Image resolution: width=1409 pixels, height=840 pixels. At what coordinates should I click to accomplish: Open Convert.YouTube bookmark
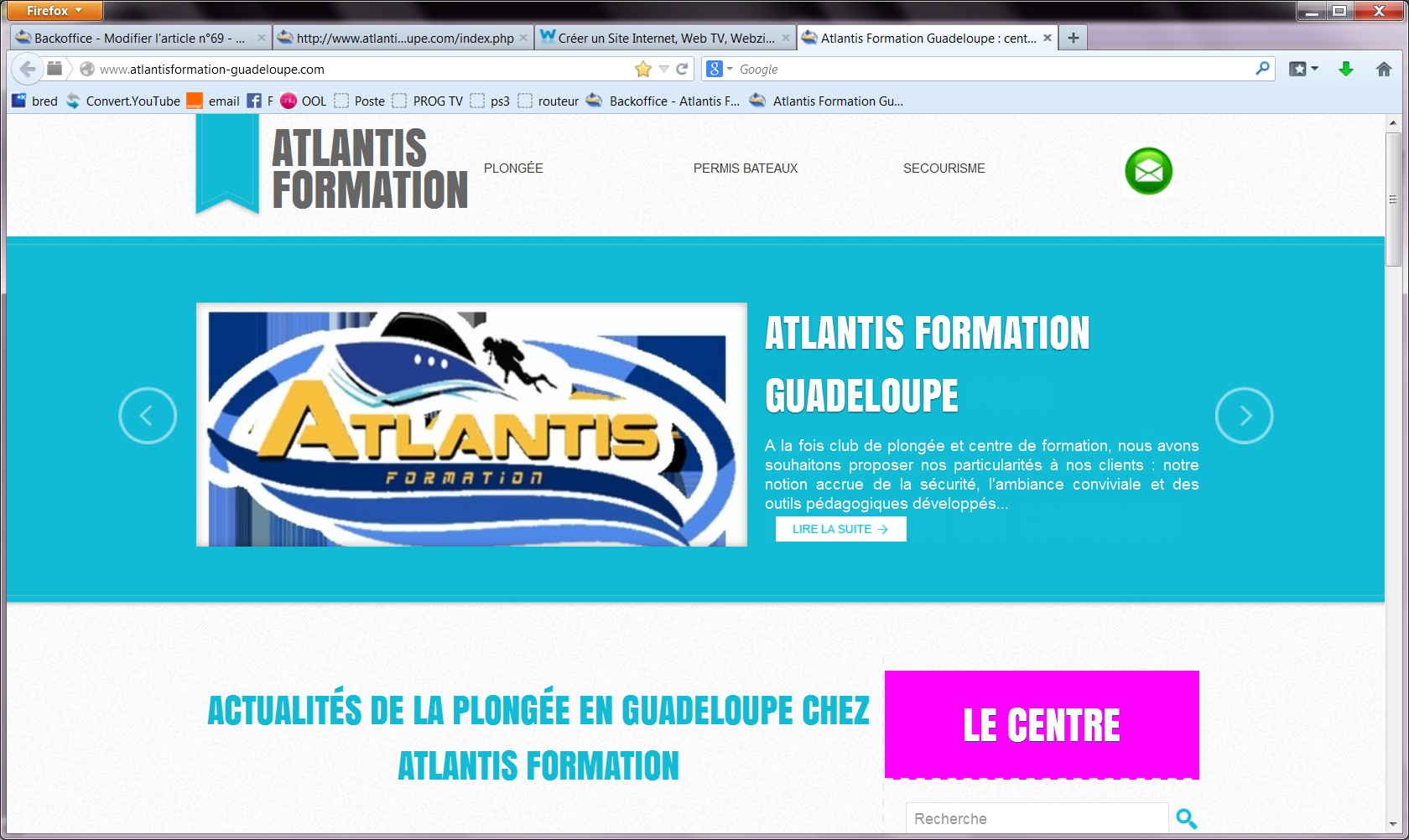click(123, 101)
